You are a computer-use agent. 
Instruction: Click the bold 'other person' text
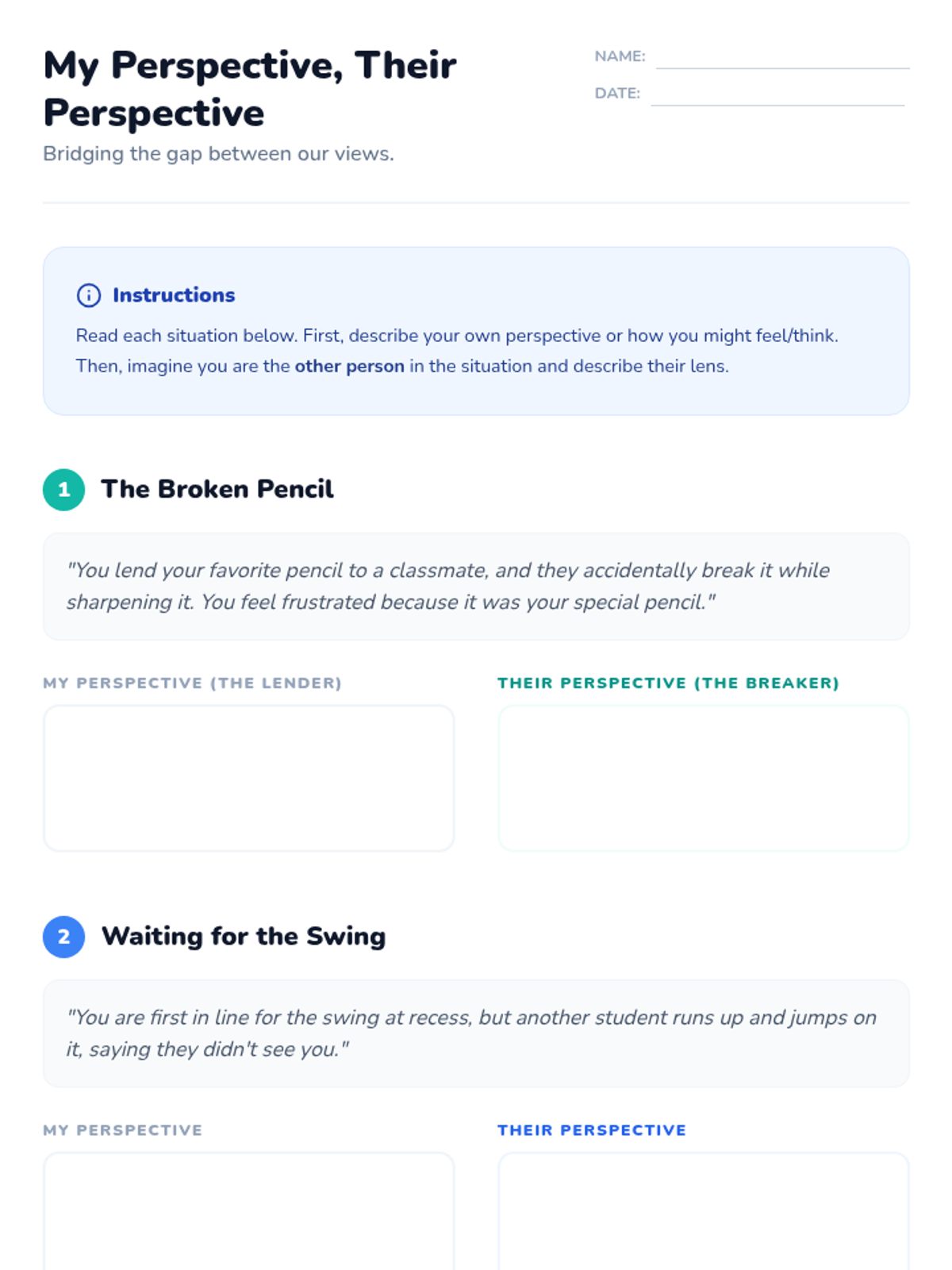tap(349, 366)
